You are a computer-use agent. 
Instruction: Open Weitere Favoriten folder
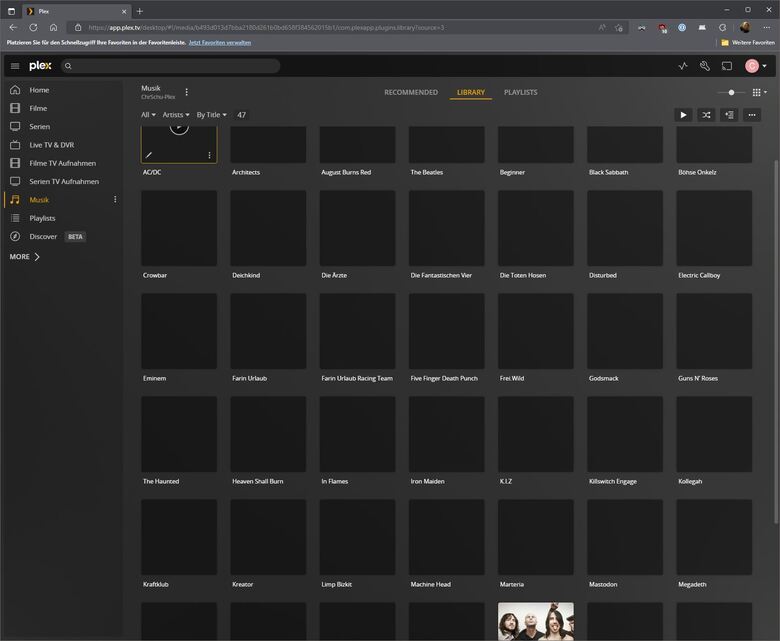pyautogui.click(x=748, y=43)
